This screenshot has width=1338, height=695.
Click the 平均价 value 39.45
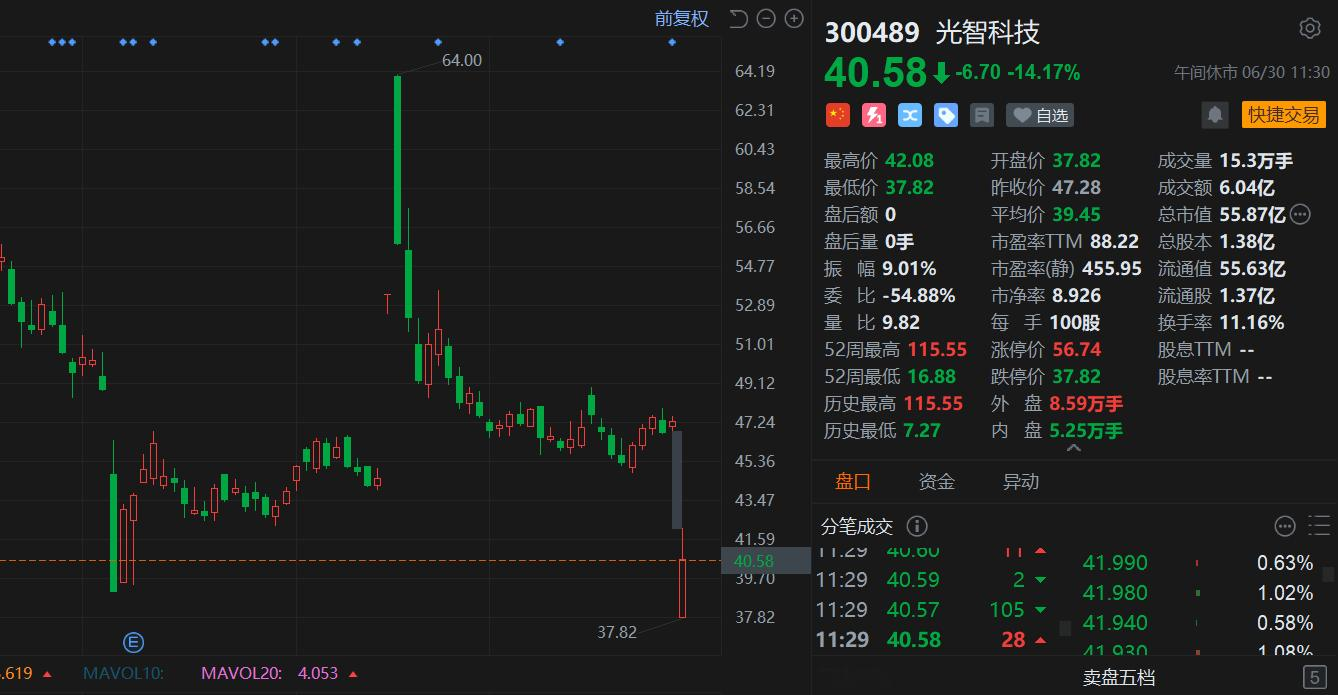pyautogui.click(x=1076, y=214)
